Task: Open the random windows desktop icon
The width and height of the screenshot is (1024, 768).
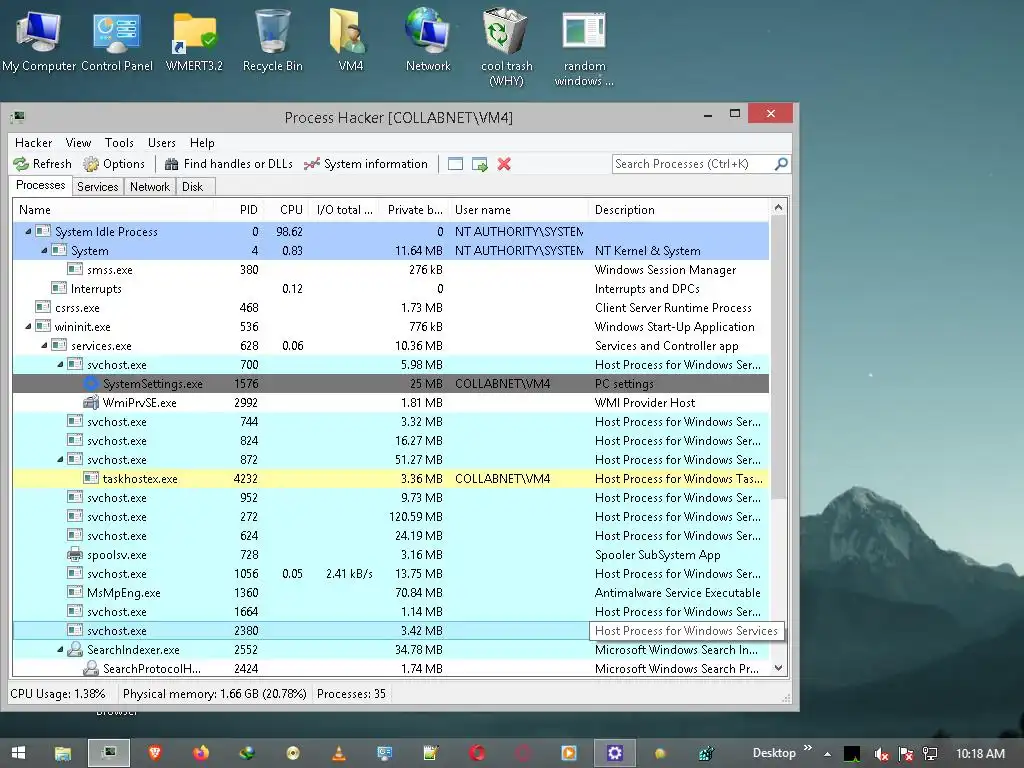Action: pyautogui.click(x=584, y=47)
